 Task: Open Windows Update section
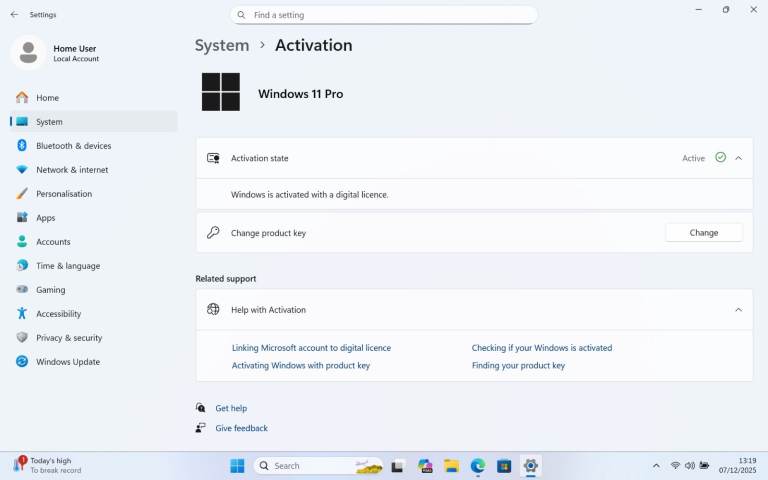pos(67,362)
